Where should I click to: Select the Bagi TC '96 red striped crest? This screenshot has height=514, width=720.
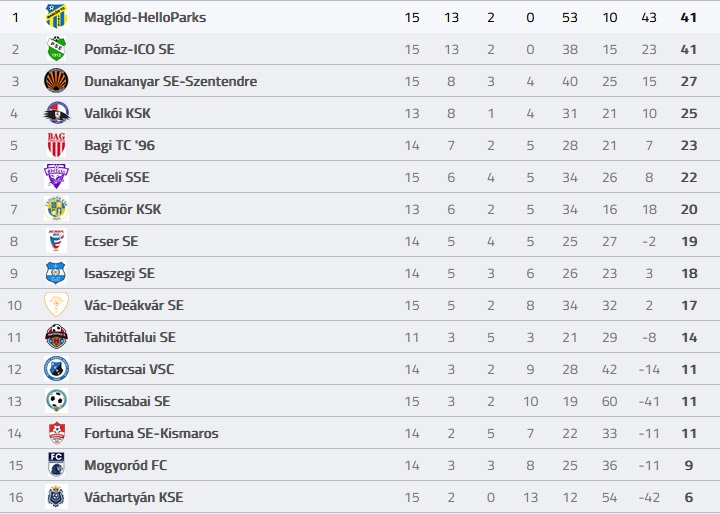56,145
